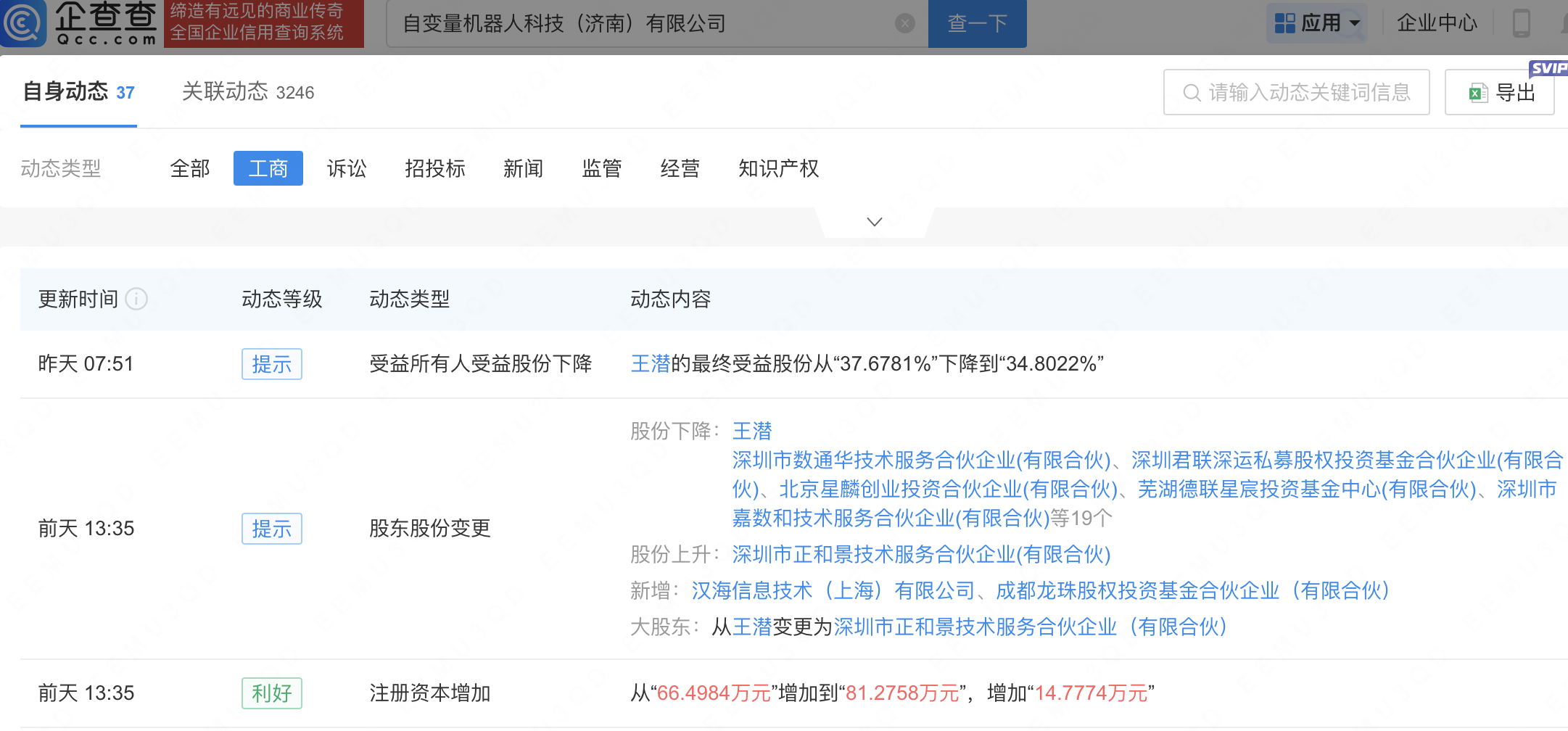Open the mobile phone app icon
The image size is (1568, 731).
(1521, 23)
